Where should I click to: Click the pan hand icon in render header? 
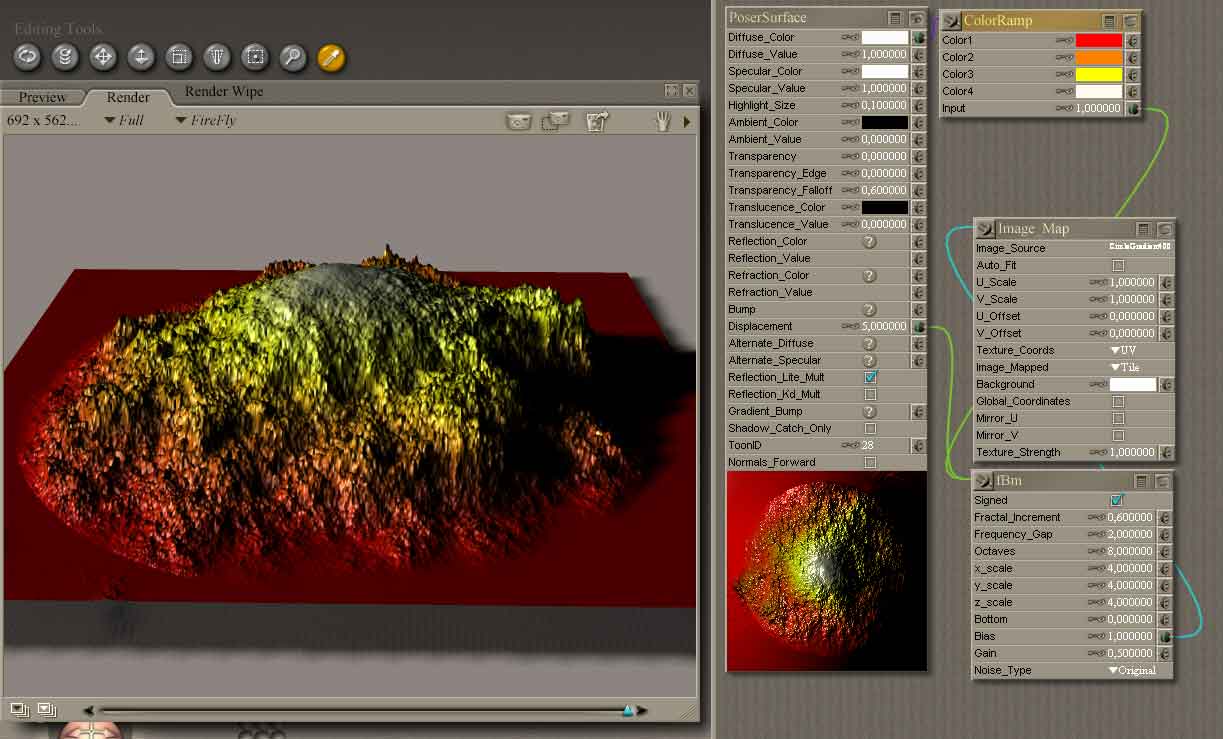[661, 121]
